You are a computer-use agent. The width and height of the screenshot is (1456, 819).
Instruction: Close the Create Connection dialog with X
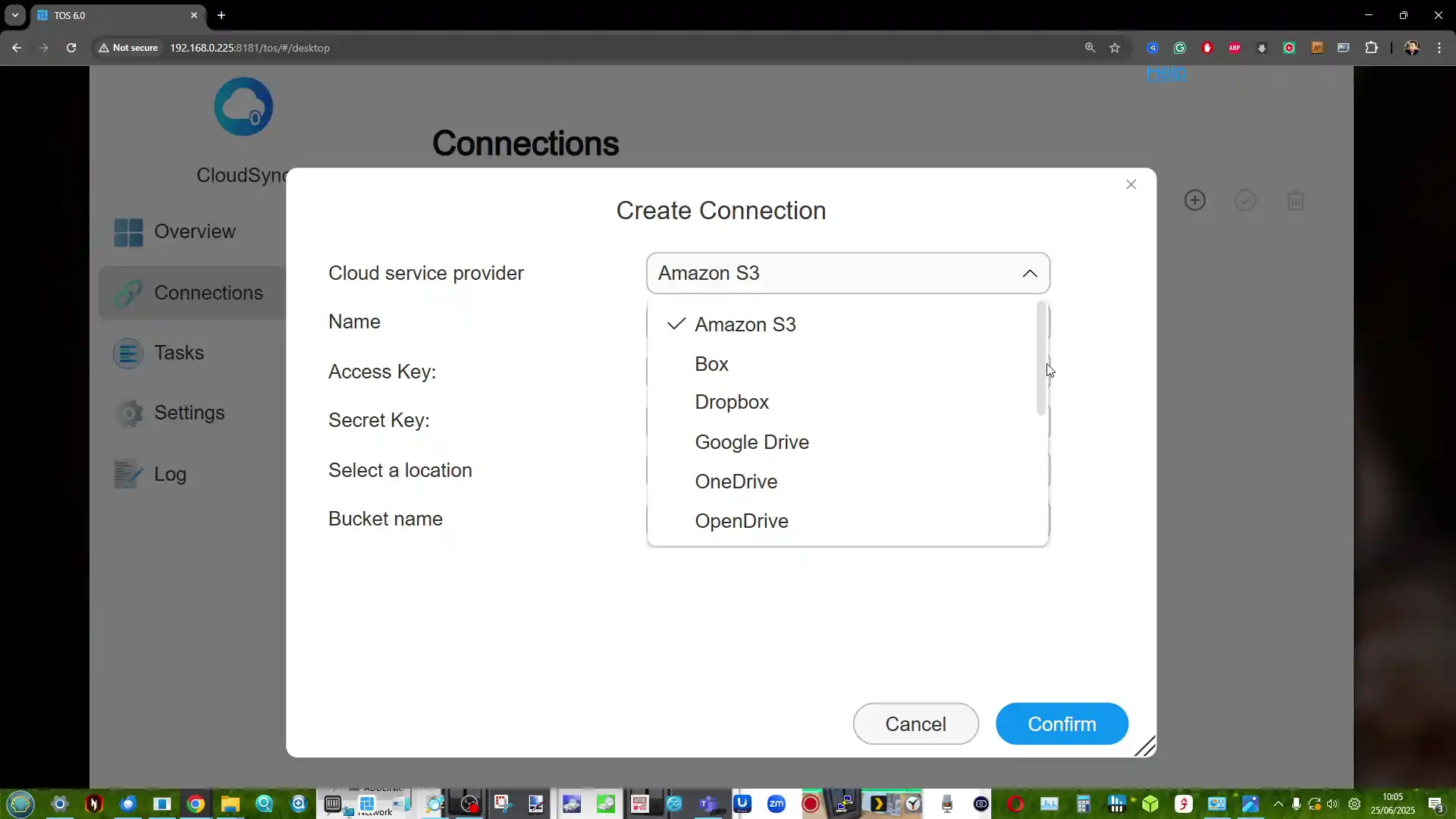(1131, 184)
